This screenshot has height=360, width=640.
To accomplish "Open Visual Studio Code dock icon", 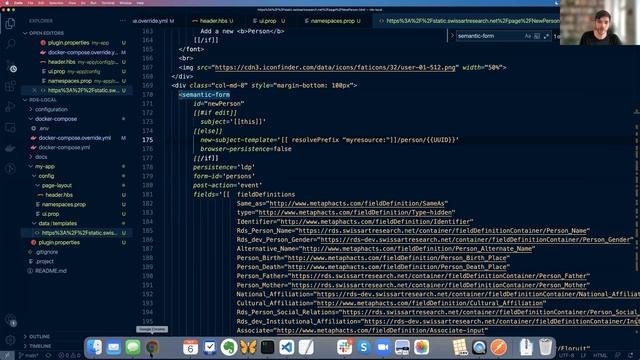I will tap(287, 347).
